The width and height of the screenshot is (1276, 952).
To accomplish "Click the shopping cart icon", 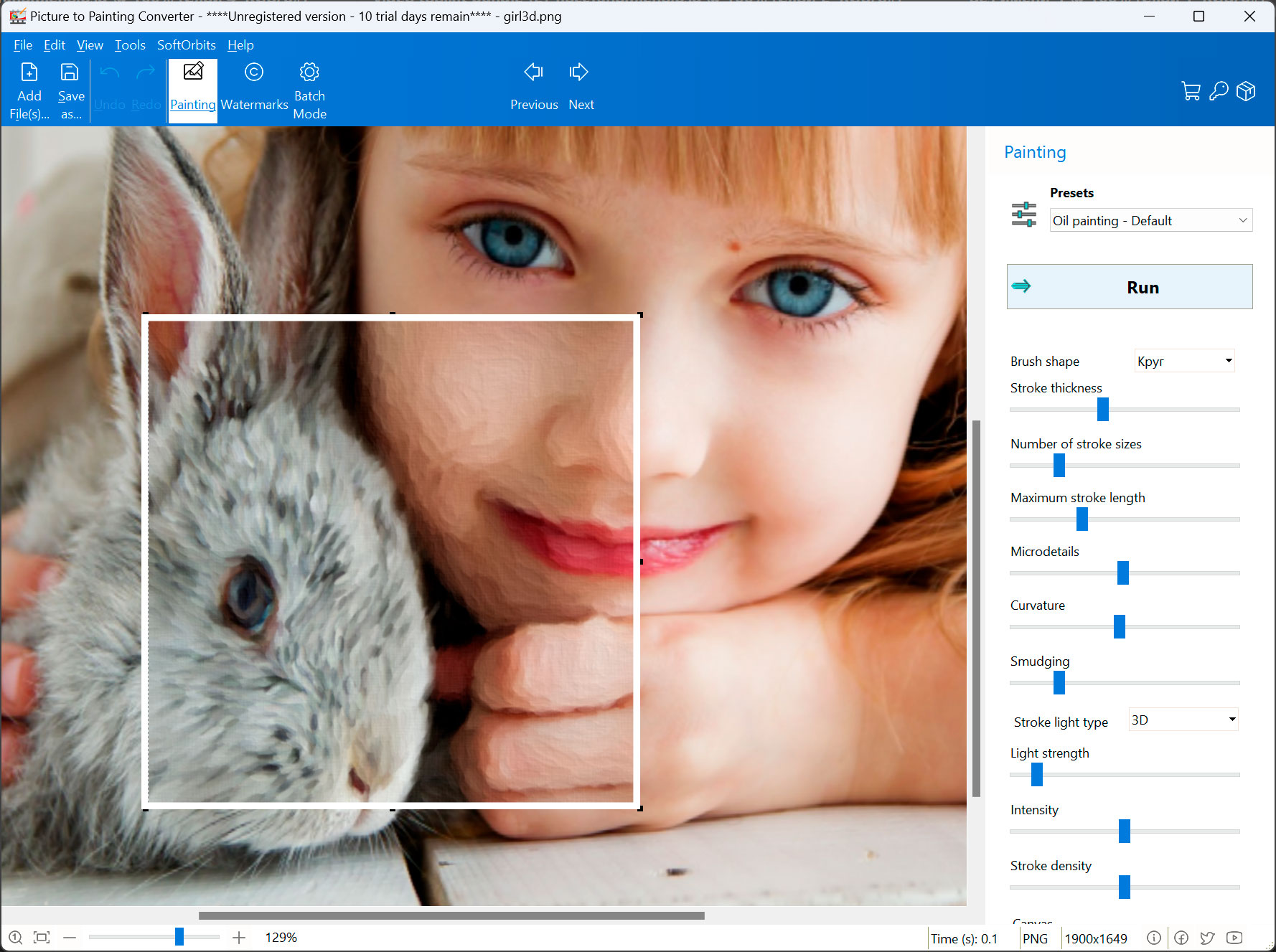I will pyautogui.click(x=1191, y=91).
